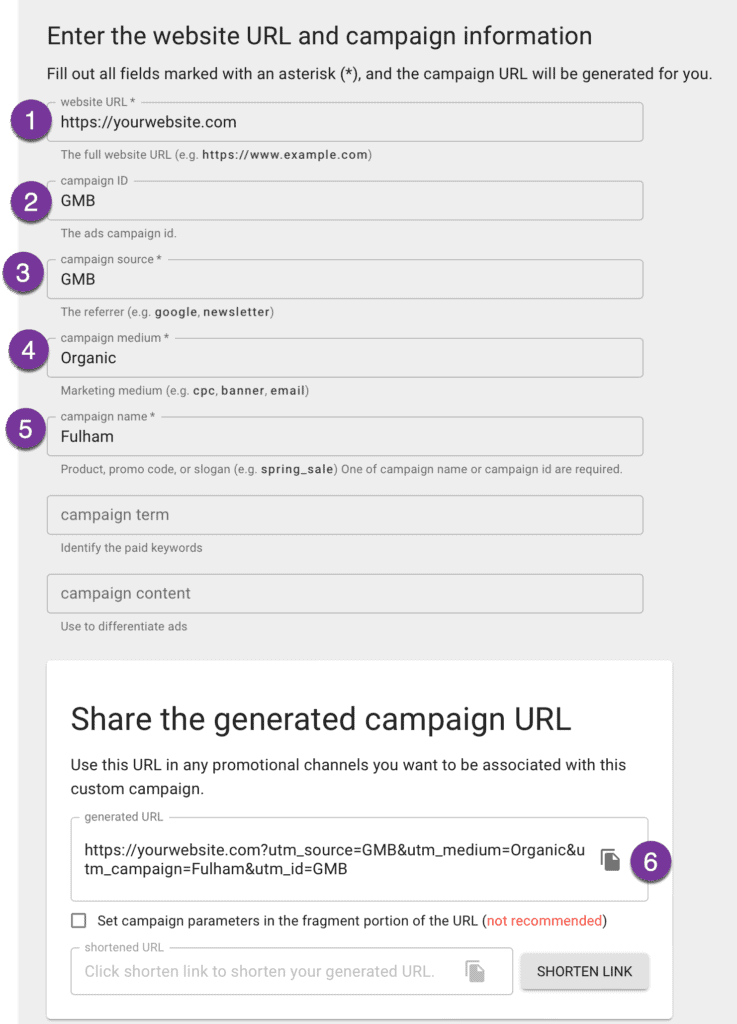Select the campaign source text box
This screenshot has height=1024, width=737.
(345, 280)
